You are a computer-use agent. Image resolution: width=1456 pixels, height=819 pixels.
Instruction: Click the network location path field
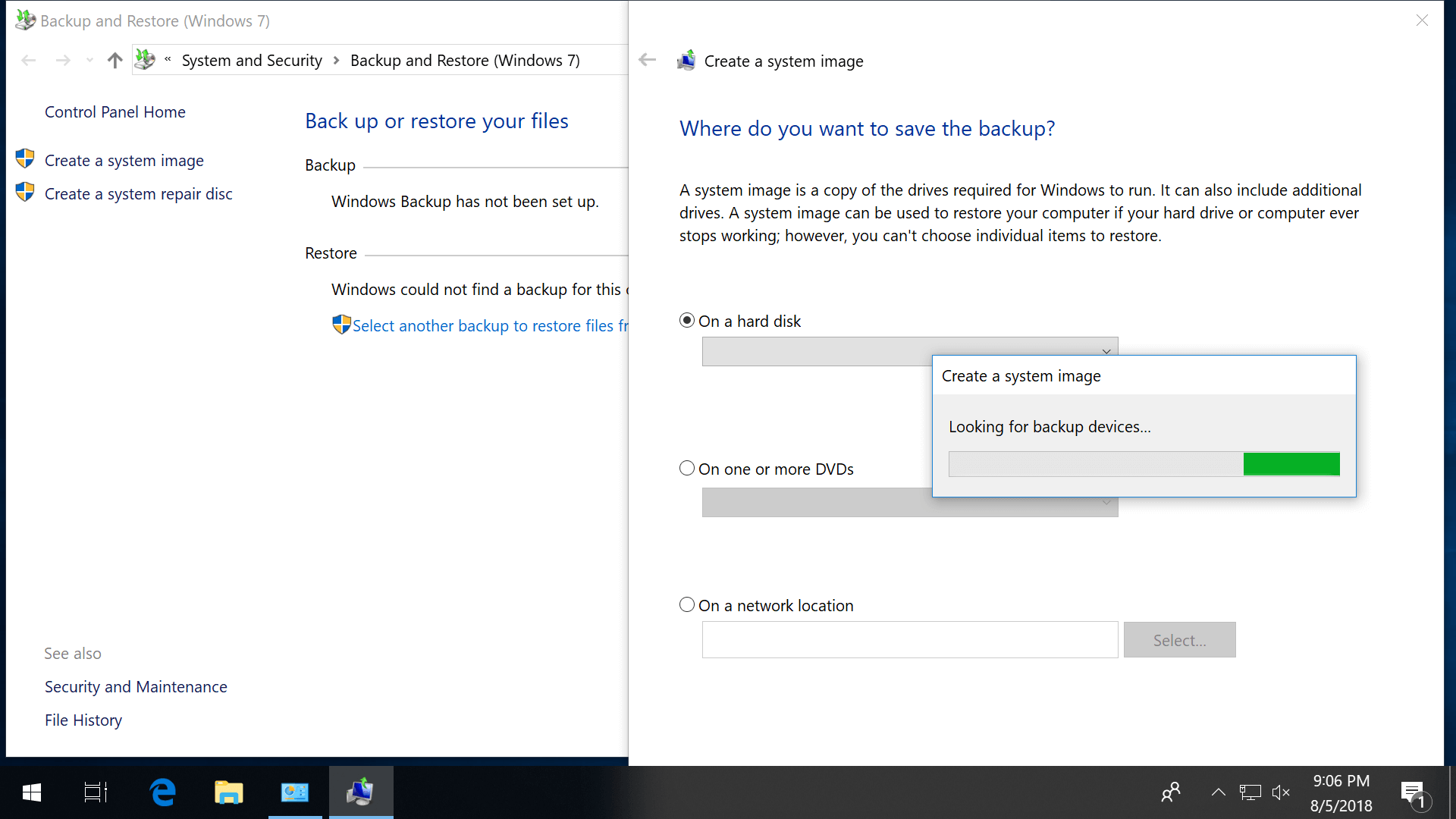[x=910, y=640]
